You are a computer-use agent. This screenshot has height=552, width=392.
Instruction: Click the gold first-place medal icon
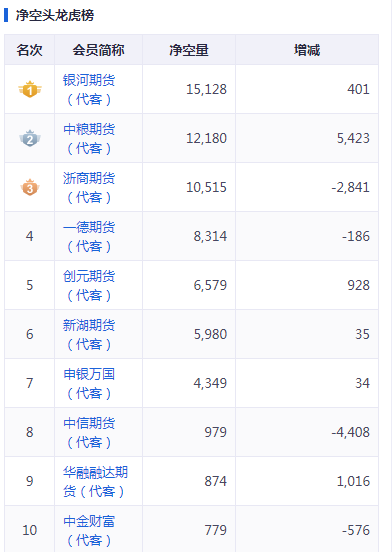pyautogui.click(x=30, y=89)
